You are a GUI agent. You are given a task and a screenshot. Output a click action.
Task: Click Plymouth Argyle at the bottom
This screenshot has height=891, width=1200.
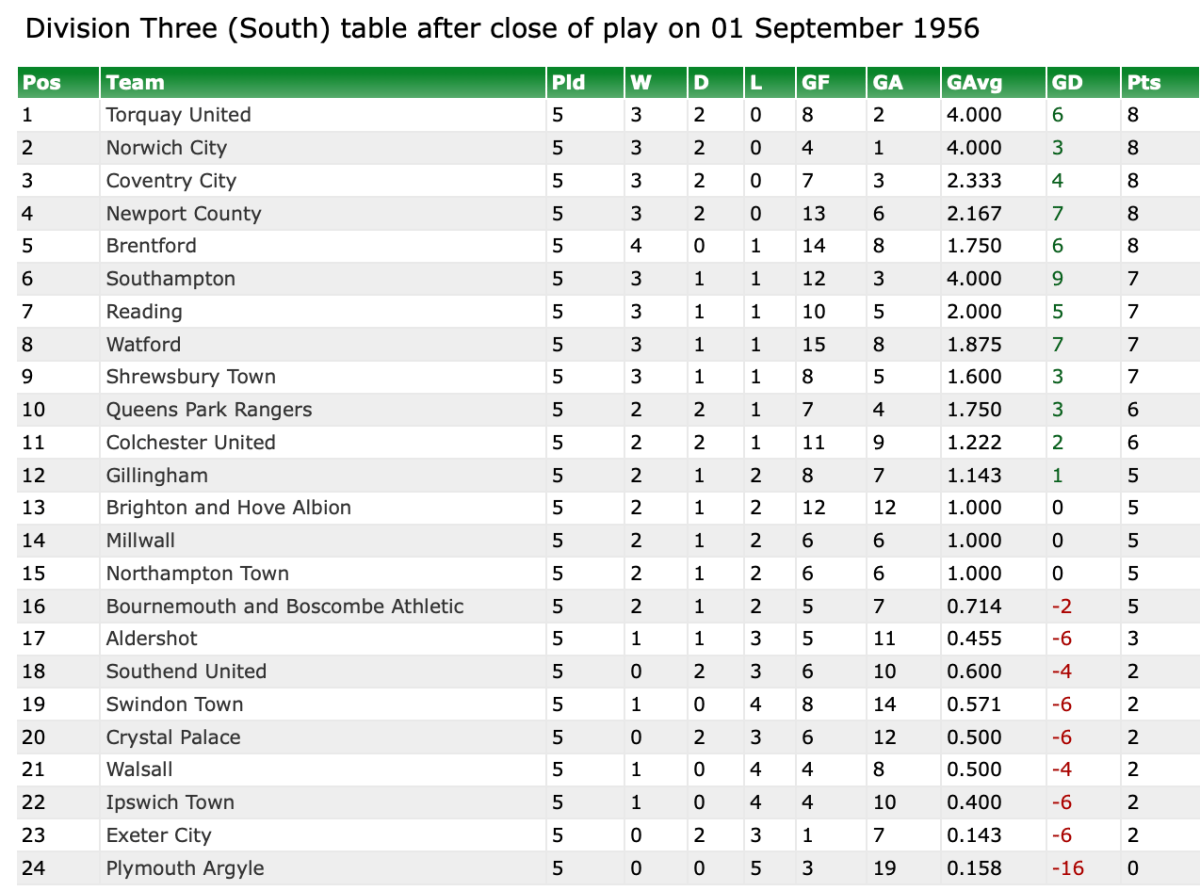click(x=185, y=868)
